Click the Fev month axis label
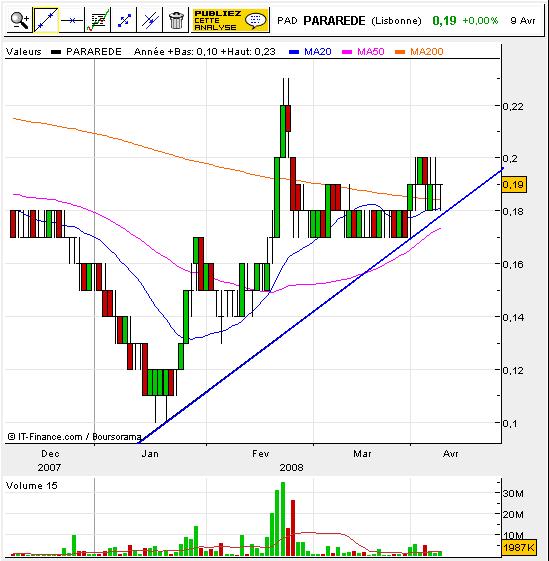The width and height of the screenshot is (549, 561). click(261, 454)
